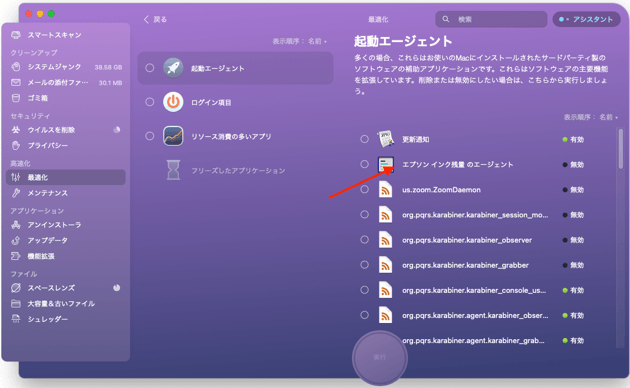Image resolution: width=630 pixels, height=388 pixels.
Task: Toggle 更新通知 有効 status
Action: click(x=573, y=139)
